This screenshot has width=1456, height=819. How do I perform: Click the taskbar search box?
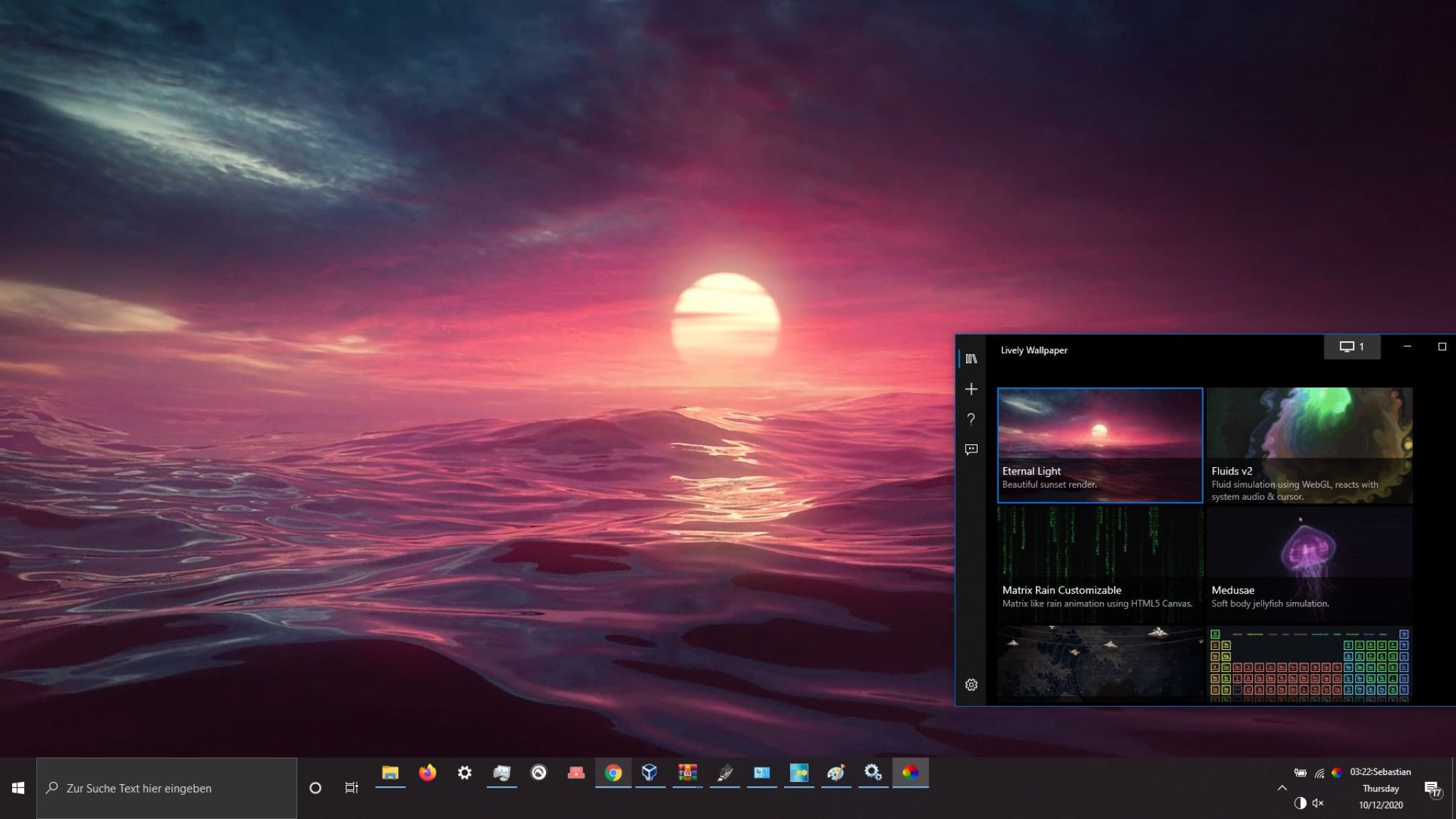point(167,788)
